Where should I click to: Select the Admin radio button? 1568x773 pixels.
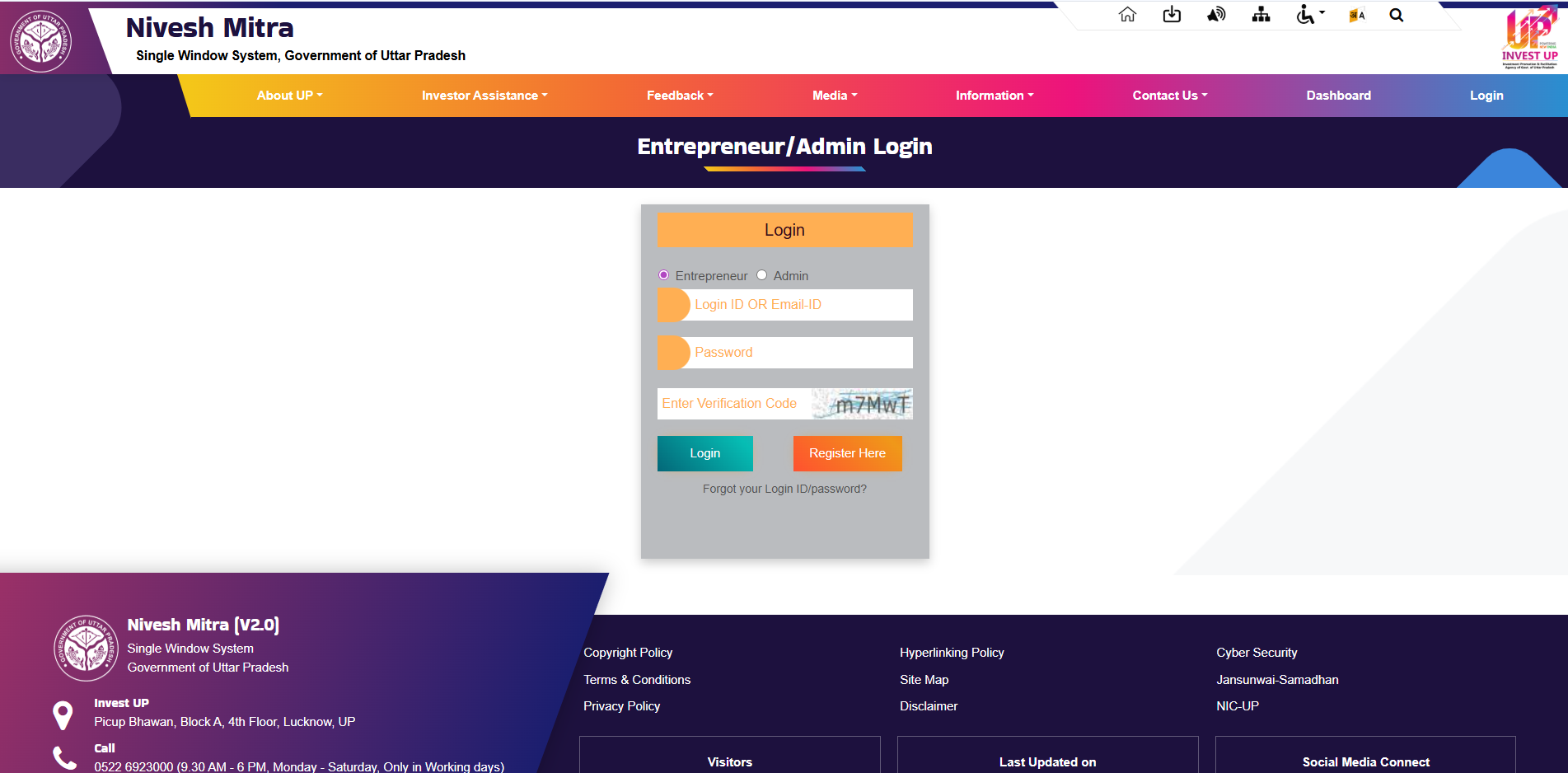pyautogui.click(x=762, y=275)
